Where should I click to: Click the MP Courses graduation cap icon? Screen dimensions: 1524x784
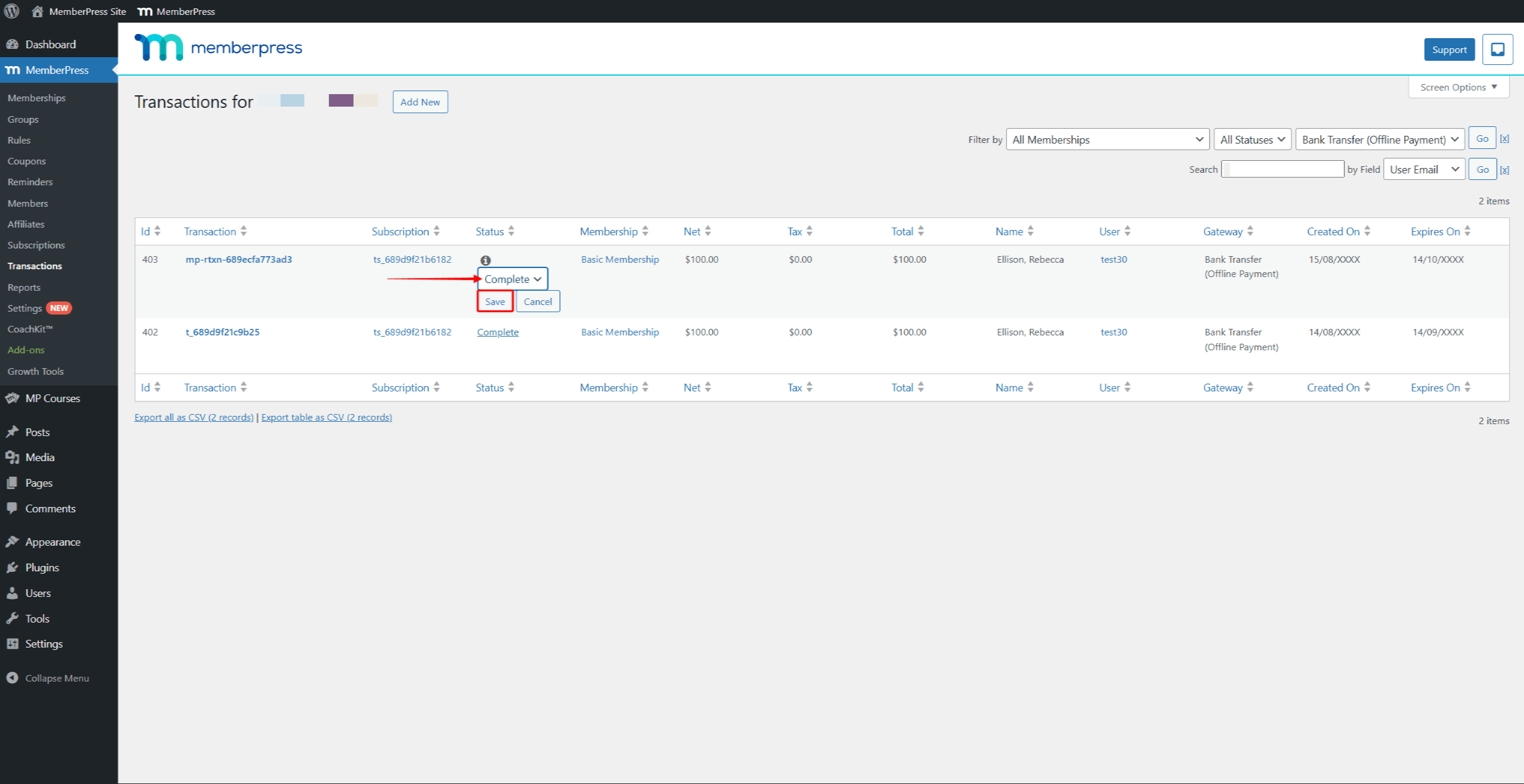pyautogui.click(x=12, y=399)
